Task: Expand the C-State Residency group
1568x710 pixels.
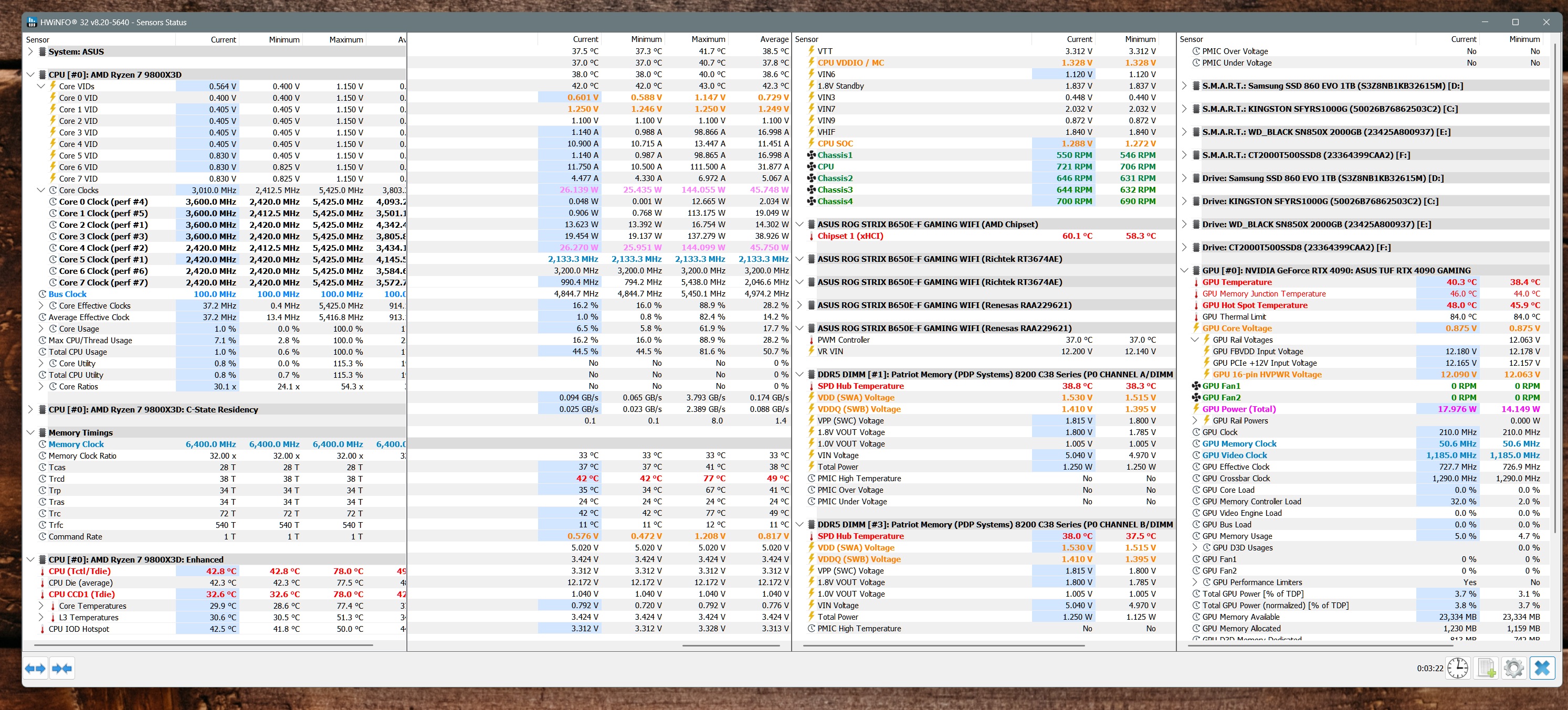Action: (30, 409)
